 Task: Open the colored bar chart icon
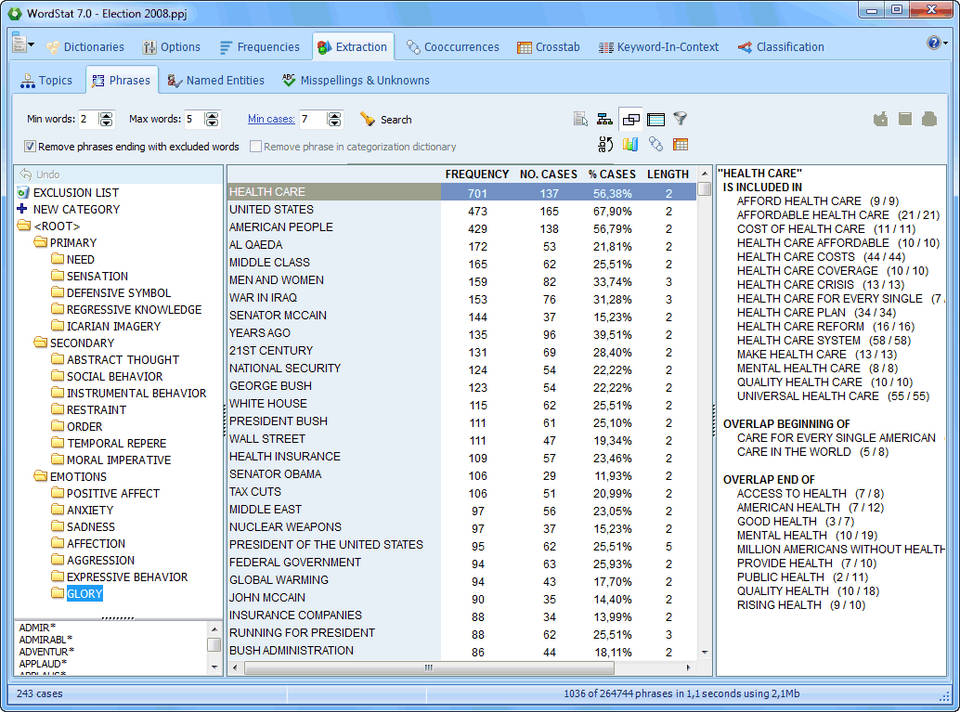630,145
